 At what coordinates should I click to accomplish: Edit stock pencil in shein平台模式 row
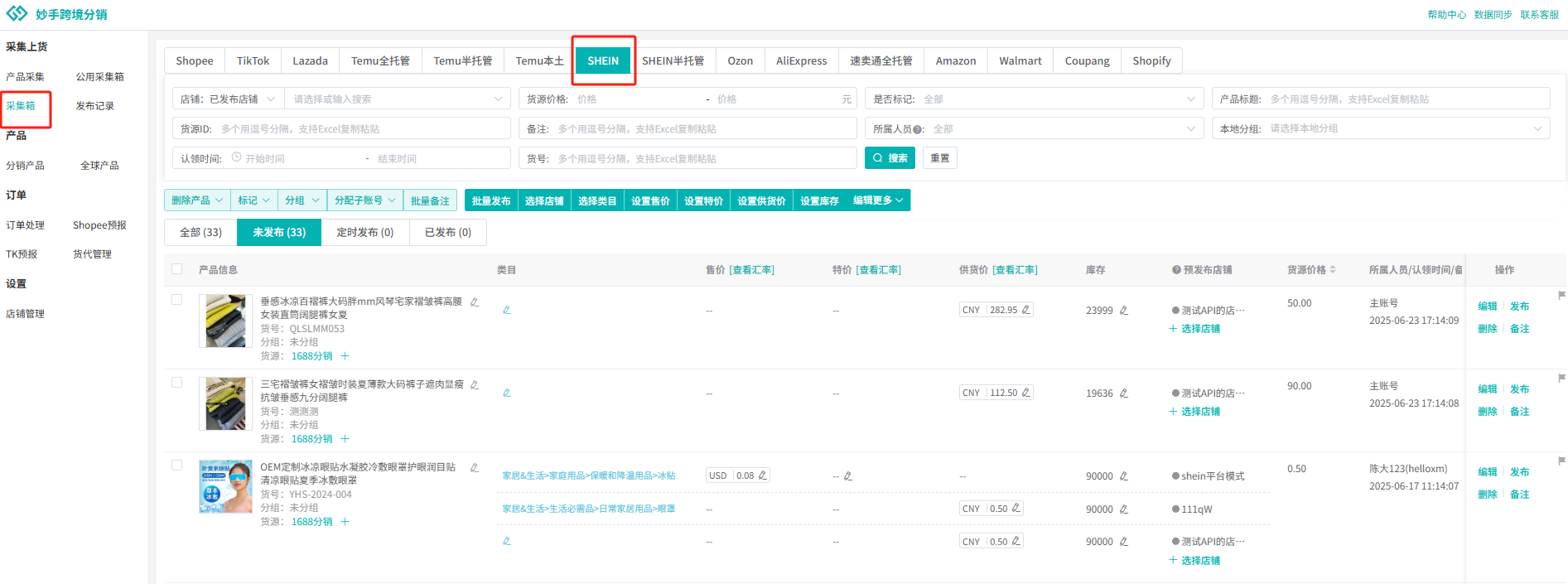[1124, 476]
